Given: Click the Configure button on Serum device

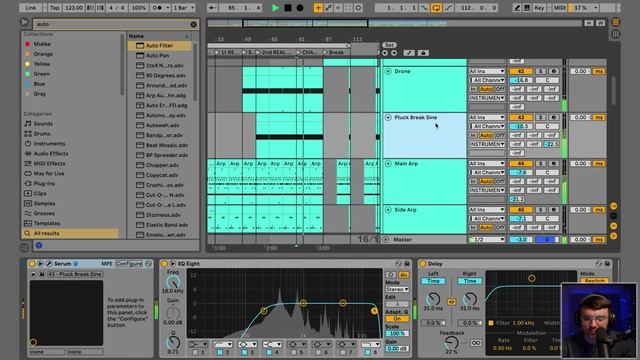Looking at the screenshot, I should [x=129, y=264].
